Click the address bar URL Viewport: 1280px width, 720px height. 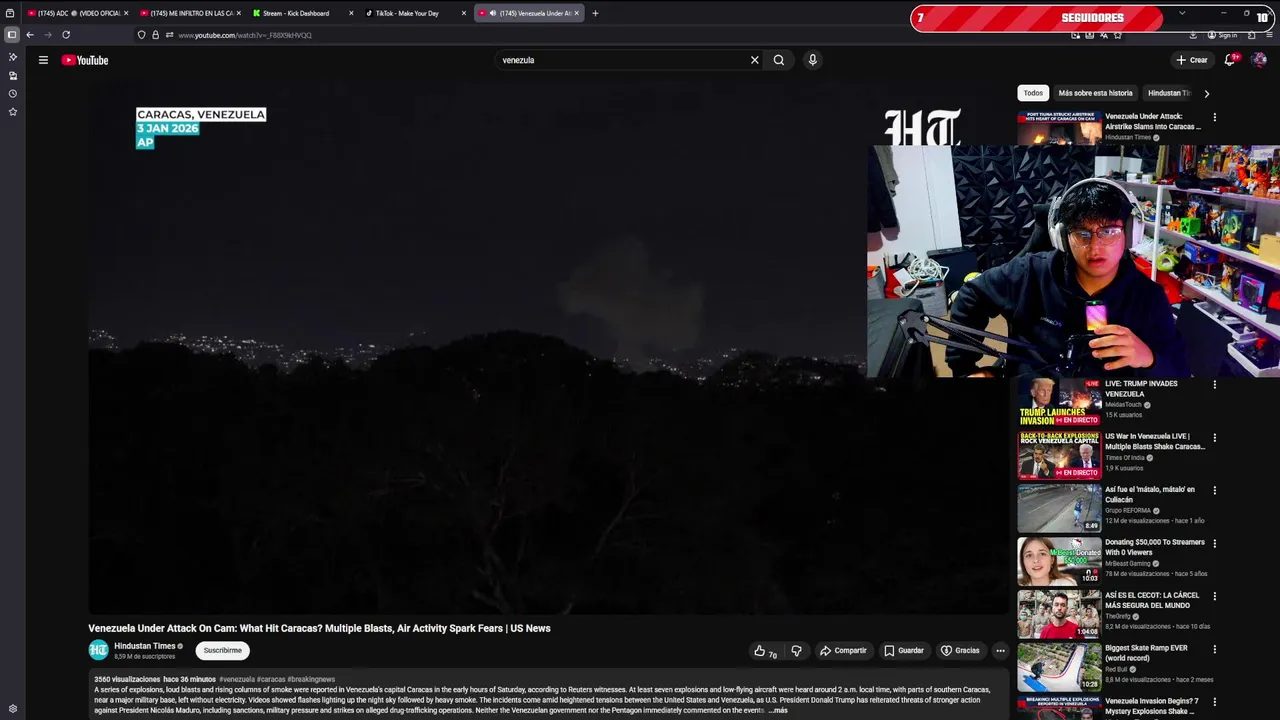245,35
